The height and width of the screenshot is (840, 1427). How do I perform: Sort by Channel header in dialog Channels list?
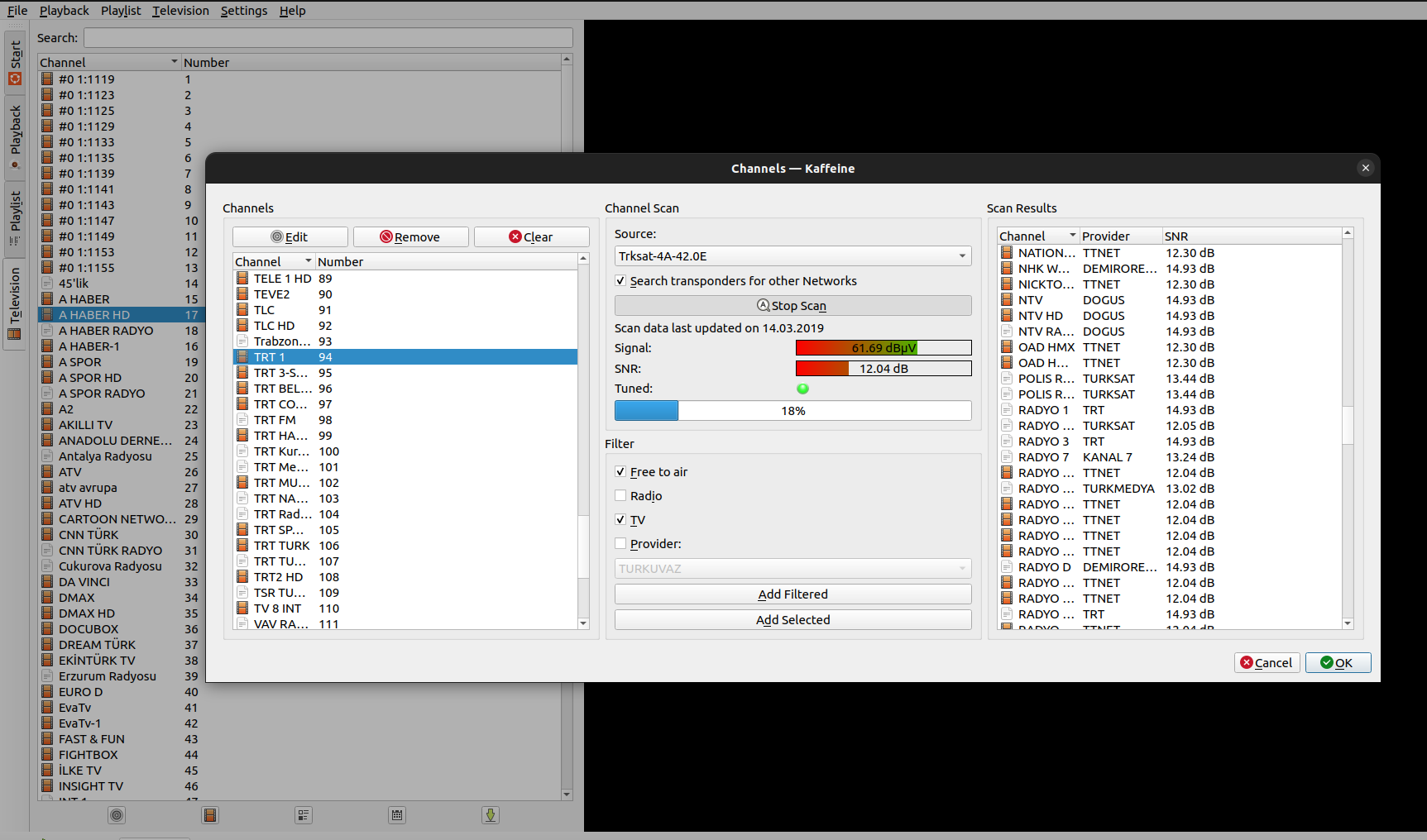coord(274,262)
